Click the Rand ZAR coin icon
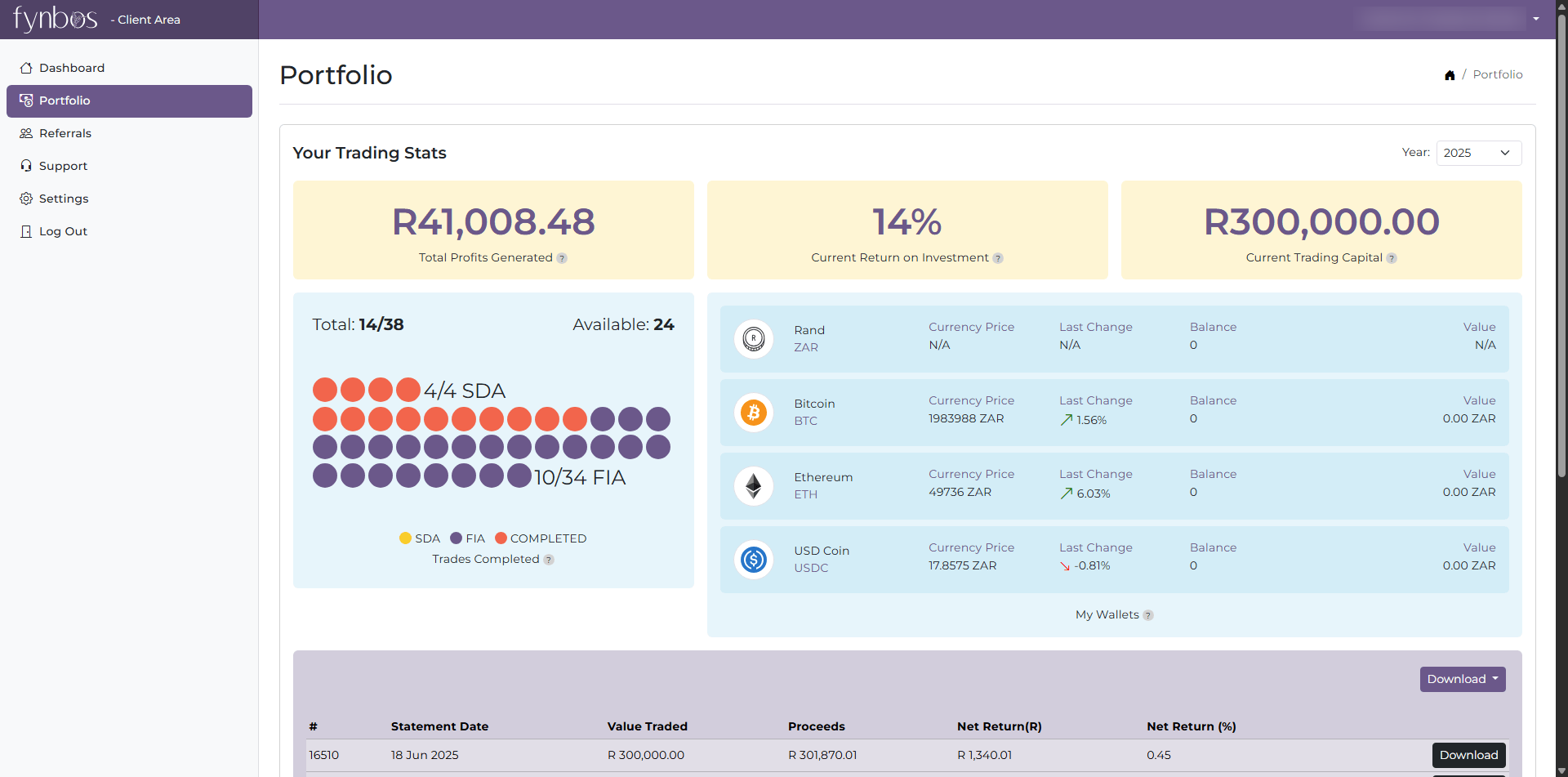The width and height of the screenshot is (1568, 777). (753, 338)
